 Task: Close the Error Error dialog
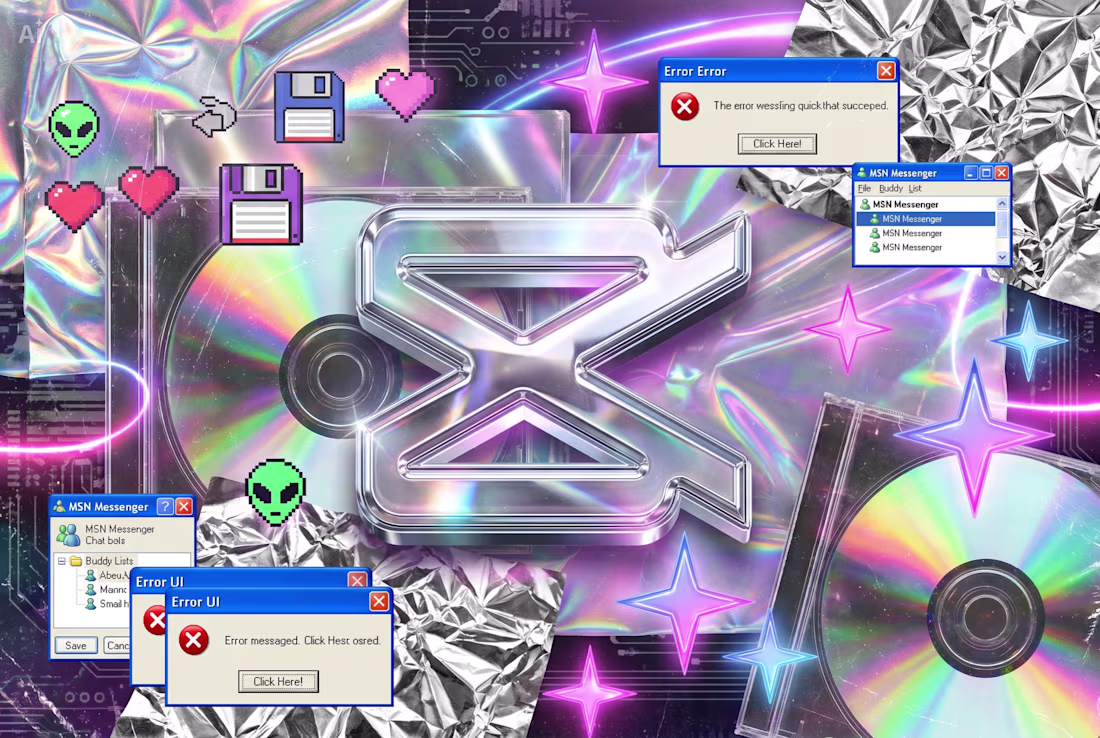tap(886, 71)
